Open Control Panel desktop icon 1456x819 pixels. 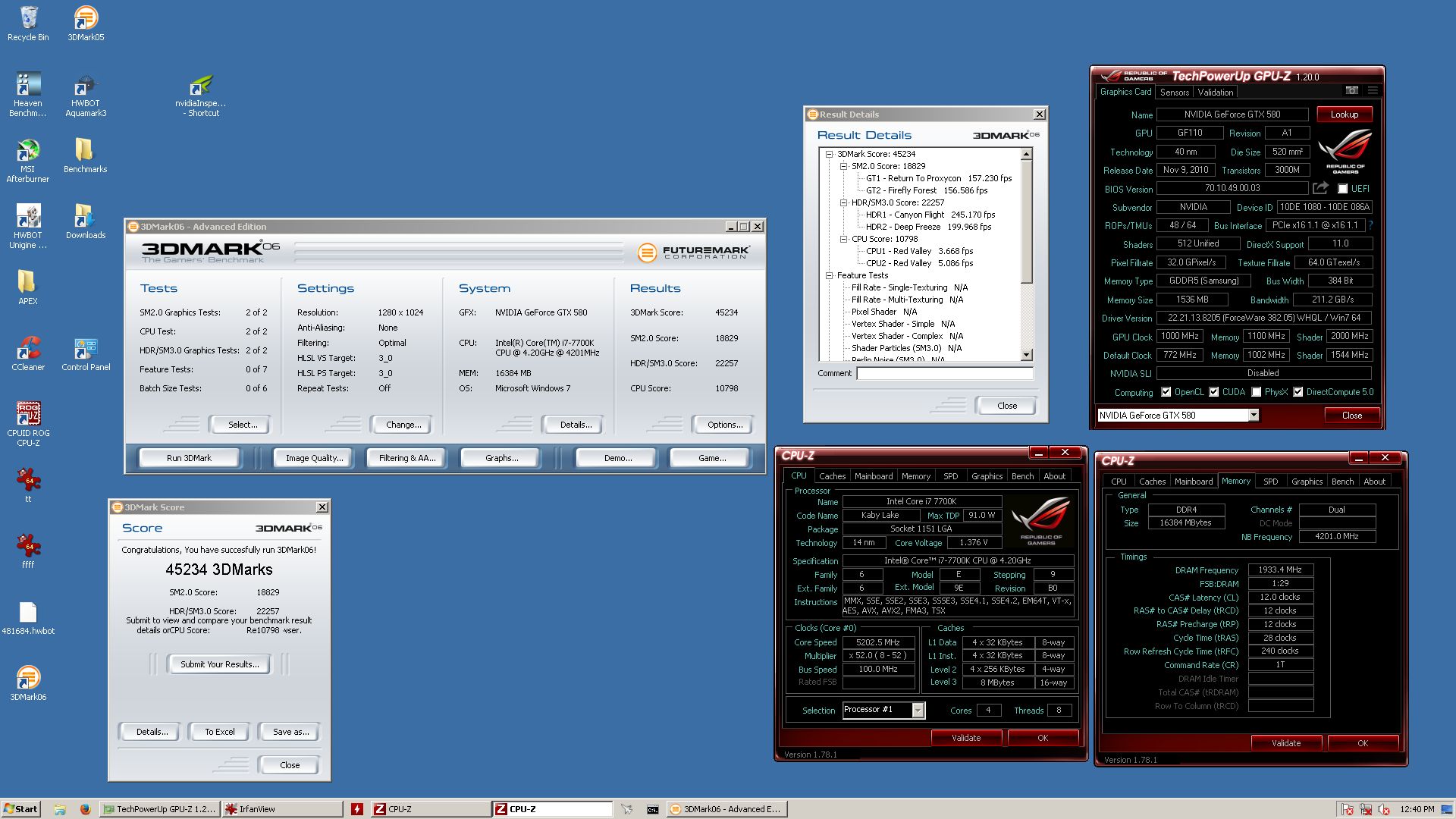coord(86,353)
